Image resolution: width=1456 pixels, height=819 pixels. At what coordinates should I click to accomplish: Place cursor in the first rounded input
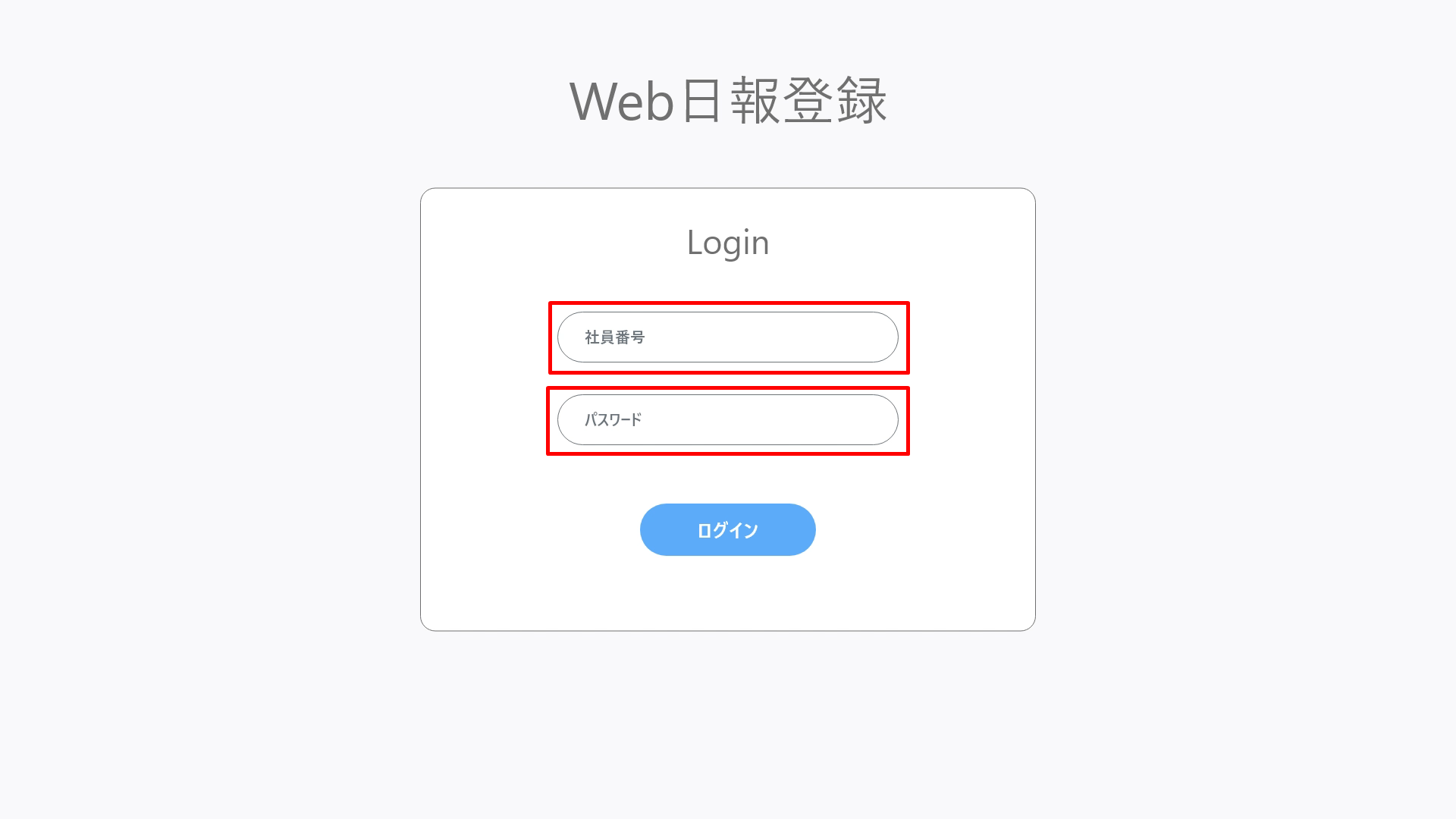click(728, 337)
